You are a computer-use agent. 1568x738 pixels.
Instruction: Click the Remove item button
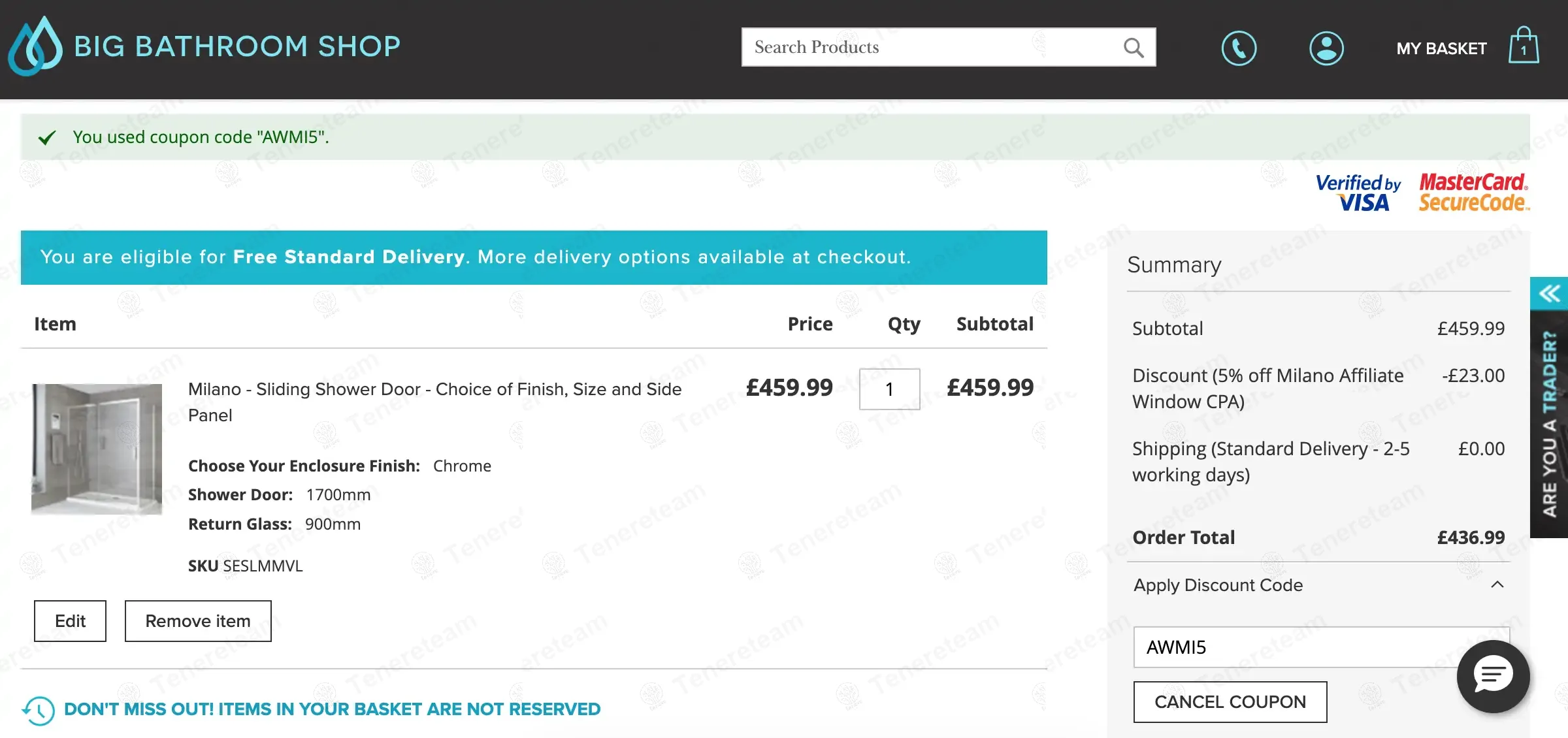198,621
